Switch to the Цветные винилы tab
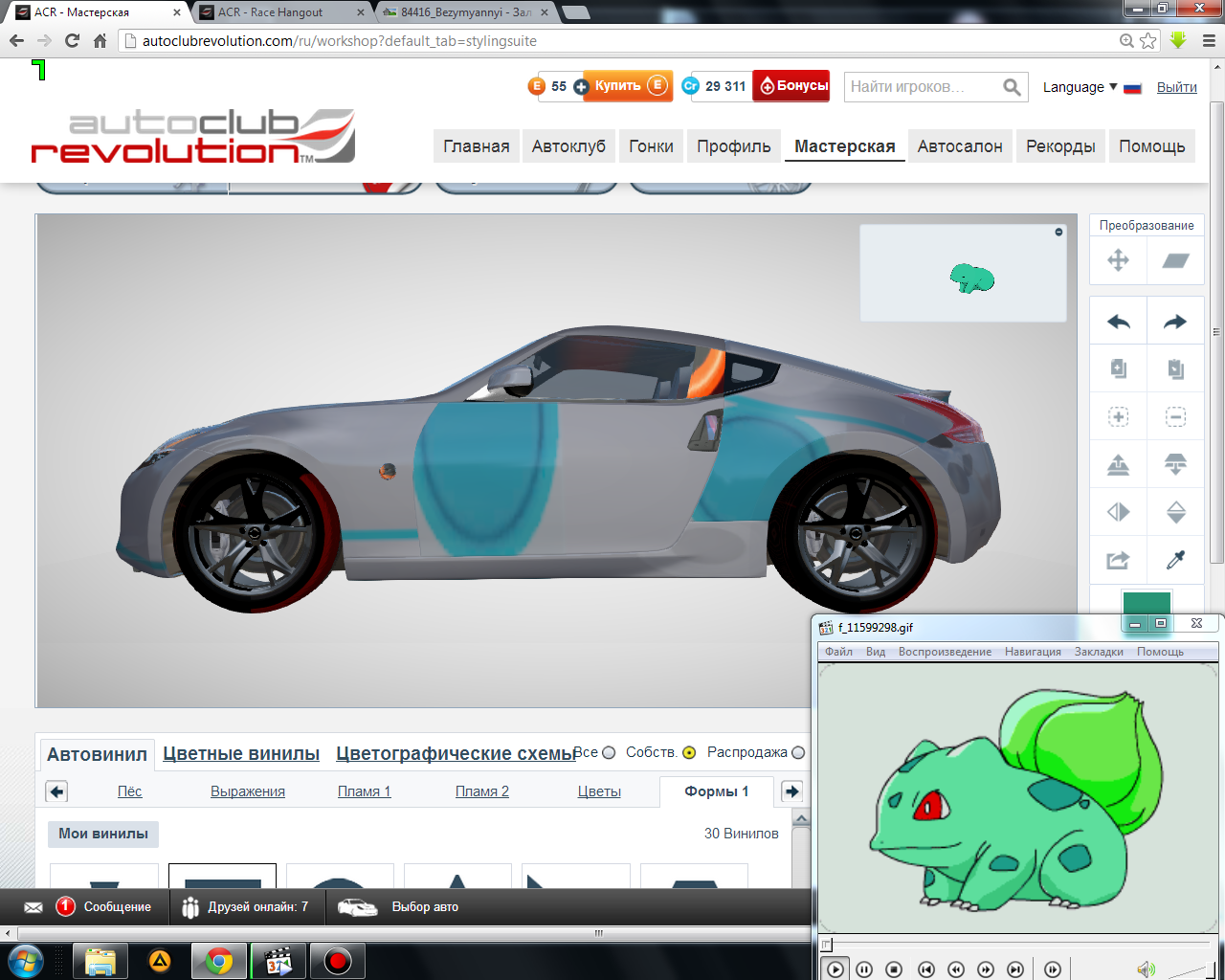This screenshot has height=980, width=1225. (x=241, y=754)
